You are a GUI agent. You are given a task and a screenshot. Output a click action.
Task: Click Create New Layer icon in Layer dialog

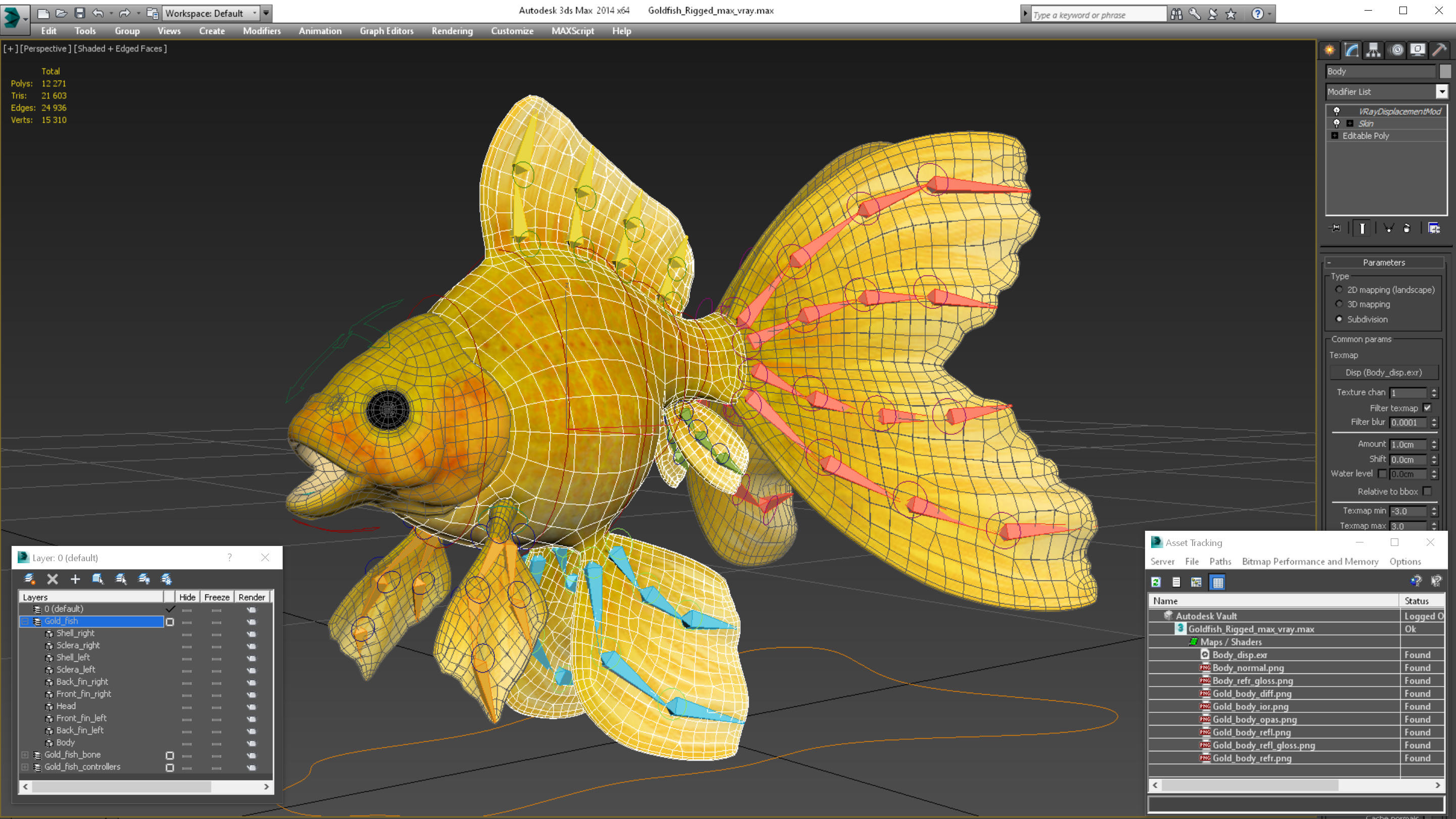click(x=29, y=579)
